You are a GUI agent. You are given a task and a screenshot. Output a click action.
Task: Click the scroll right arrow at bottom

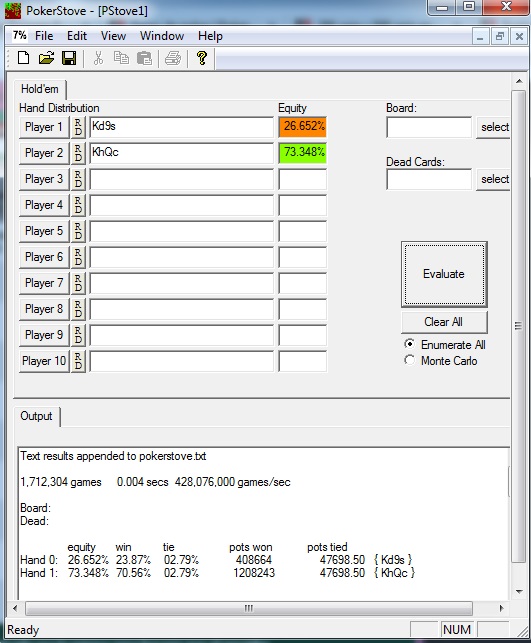(501, 608)
